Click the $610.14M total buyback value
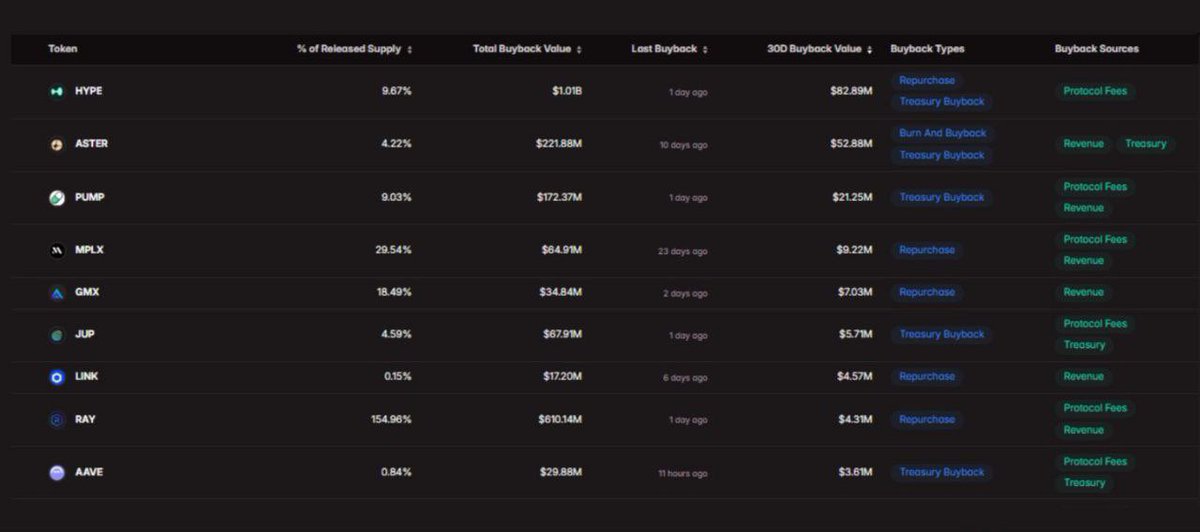The width and height of the screenshot is (1200, 532). (x=560, y=420)
